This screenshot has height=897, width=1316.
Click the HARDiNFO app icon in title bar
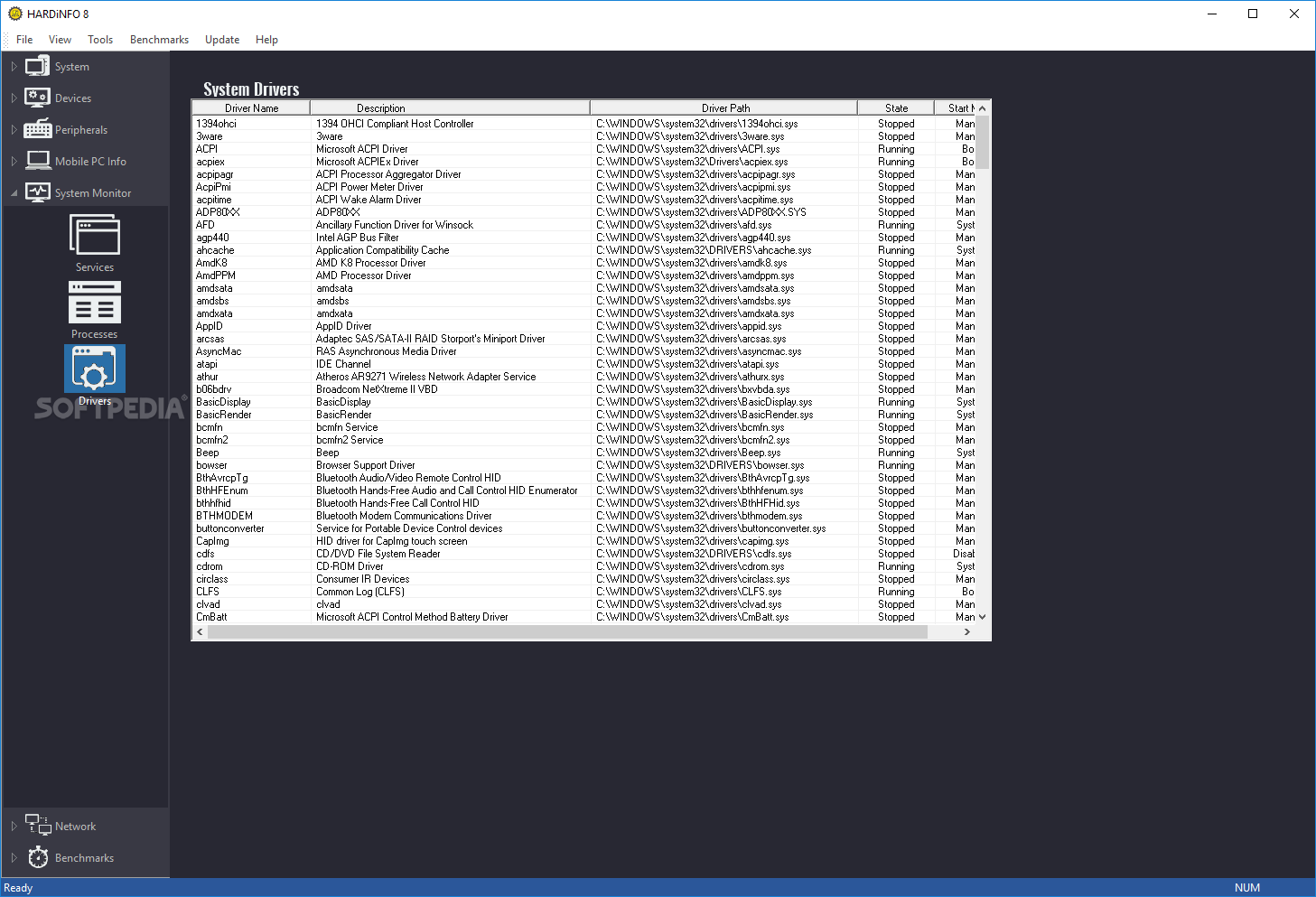[14, 14]
